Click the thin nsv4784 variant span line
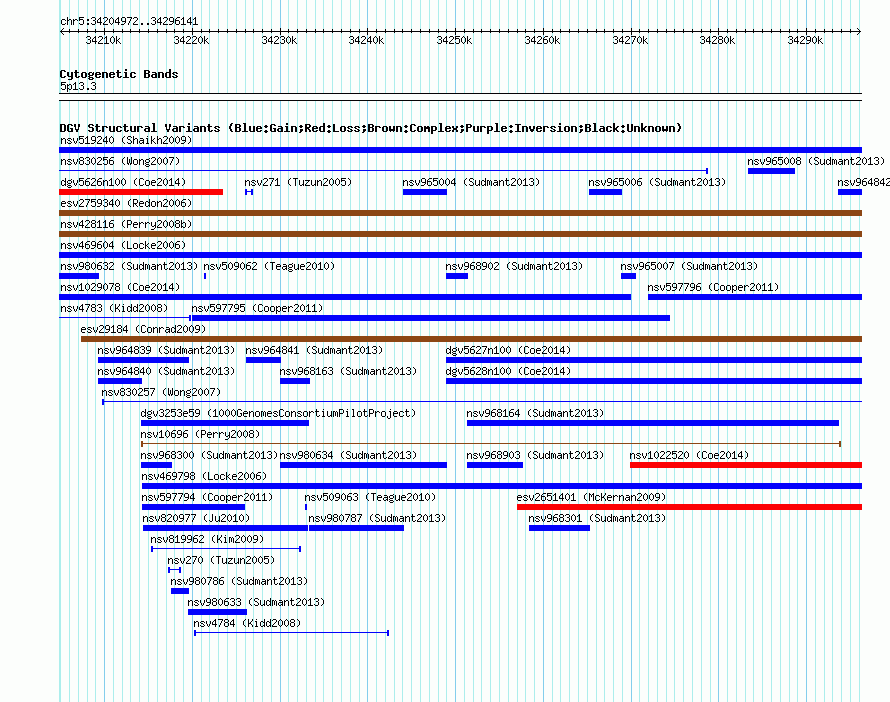Screen dimensions: 890x702 pyautogui.click(x=292, y=633)
